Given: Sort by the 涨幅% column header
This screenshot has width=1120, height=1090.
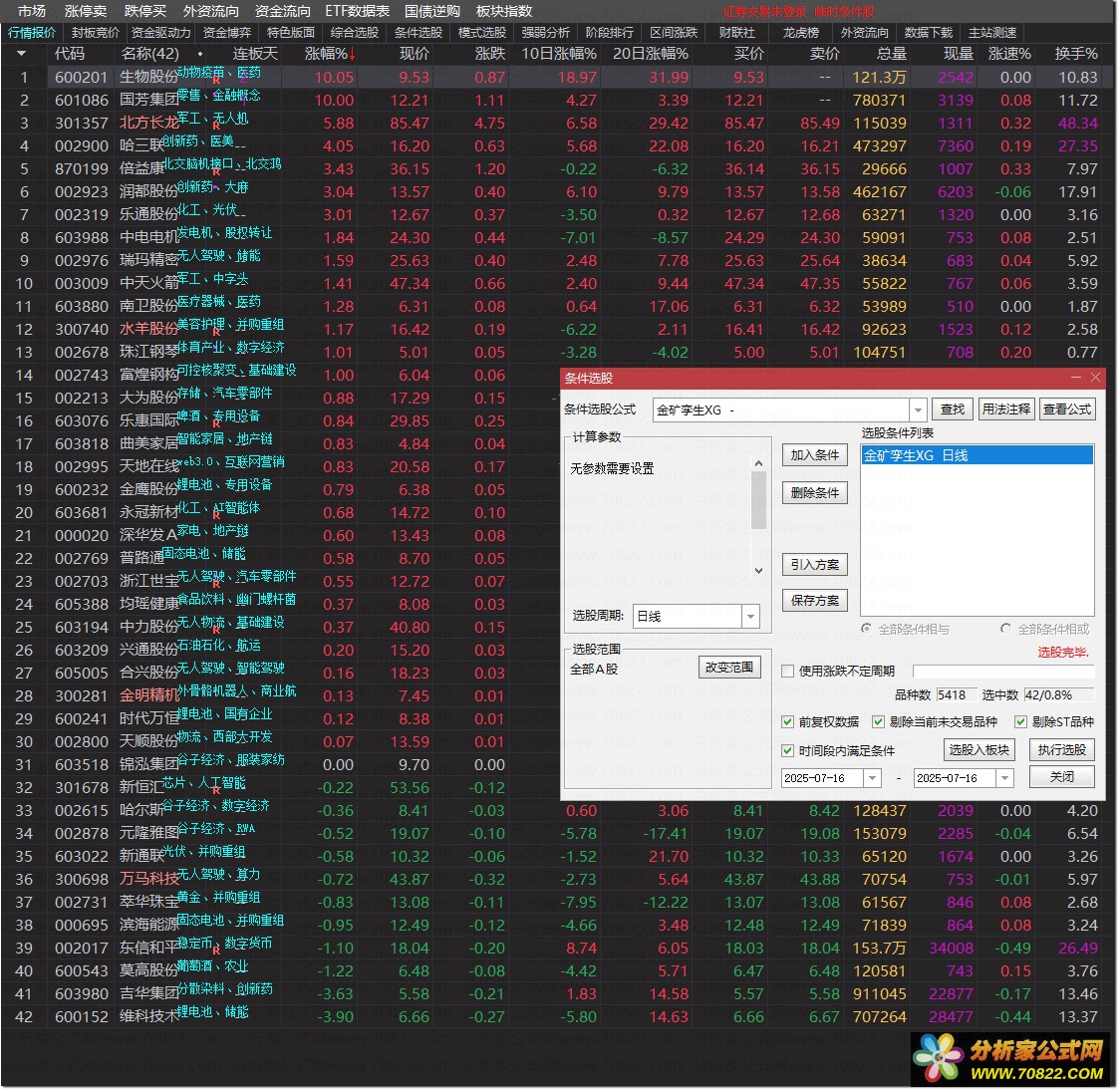Looking at the screenshot, I should tap(329, 54).
